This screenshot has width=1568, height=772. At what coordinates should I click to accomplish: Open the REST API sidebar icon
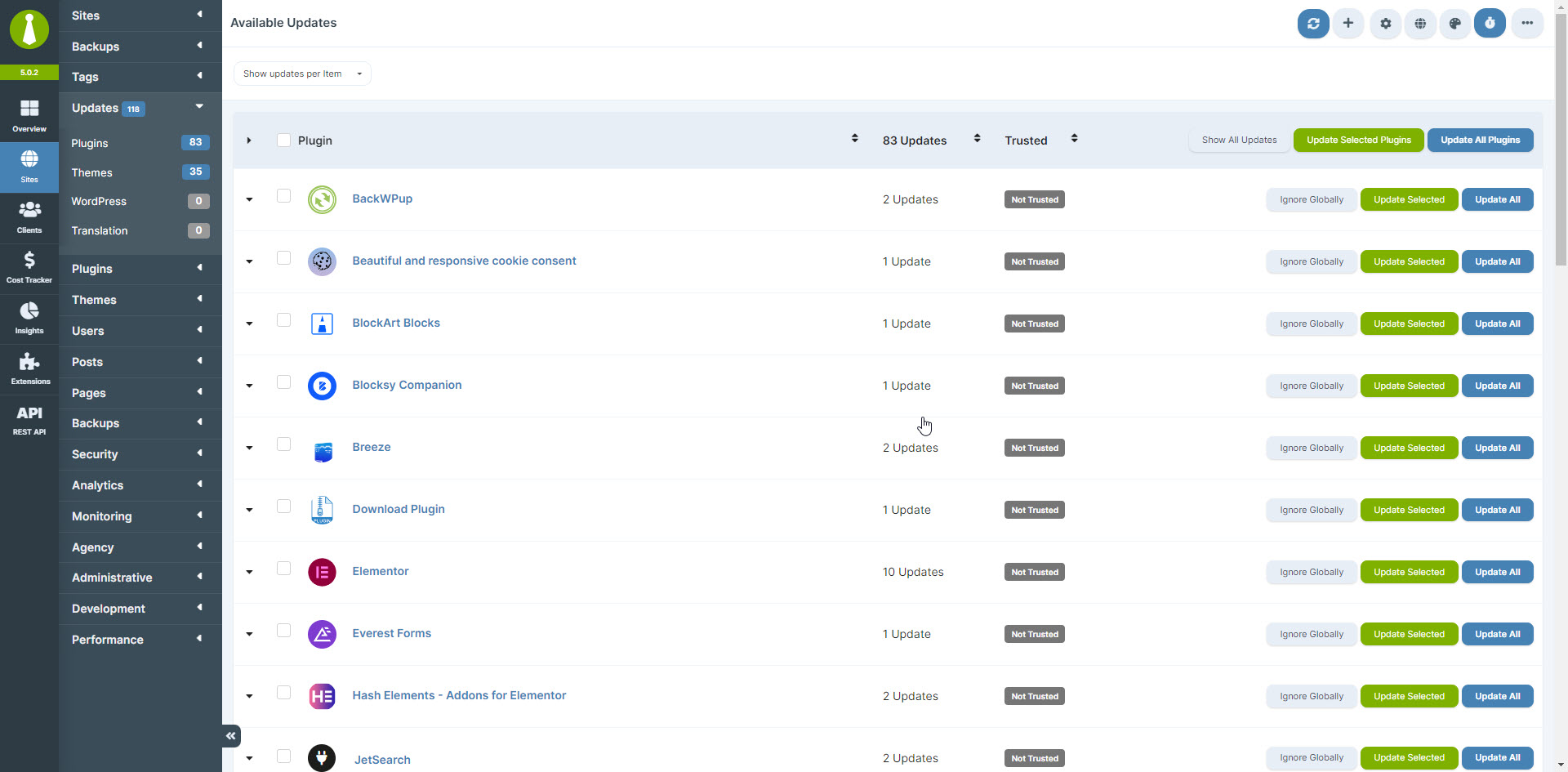[x=29, y=420]
